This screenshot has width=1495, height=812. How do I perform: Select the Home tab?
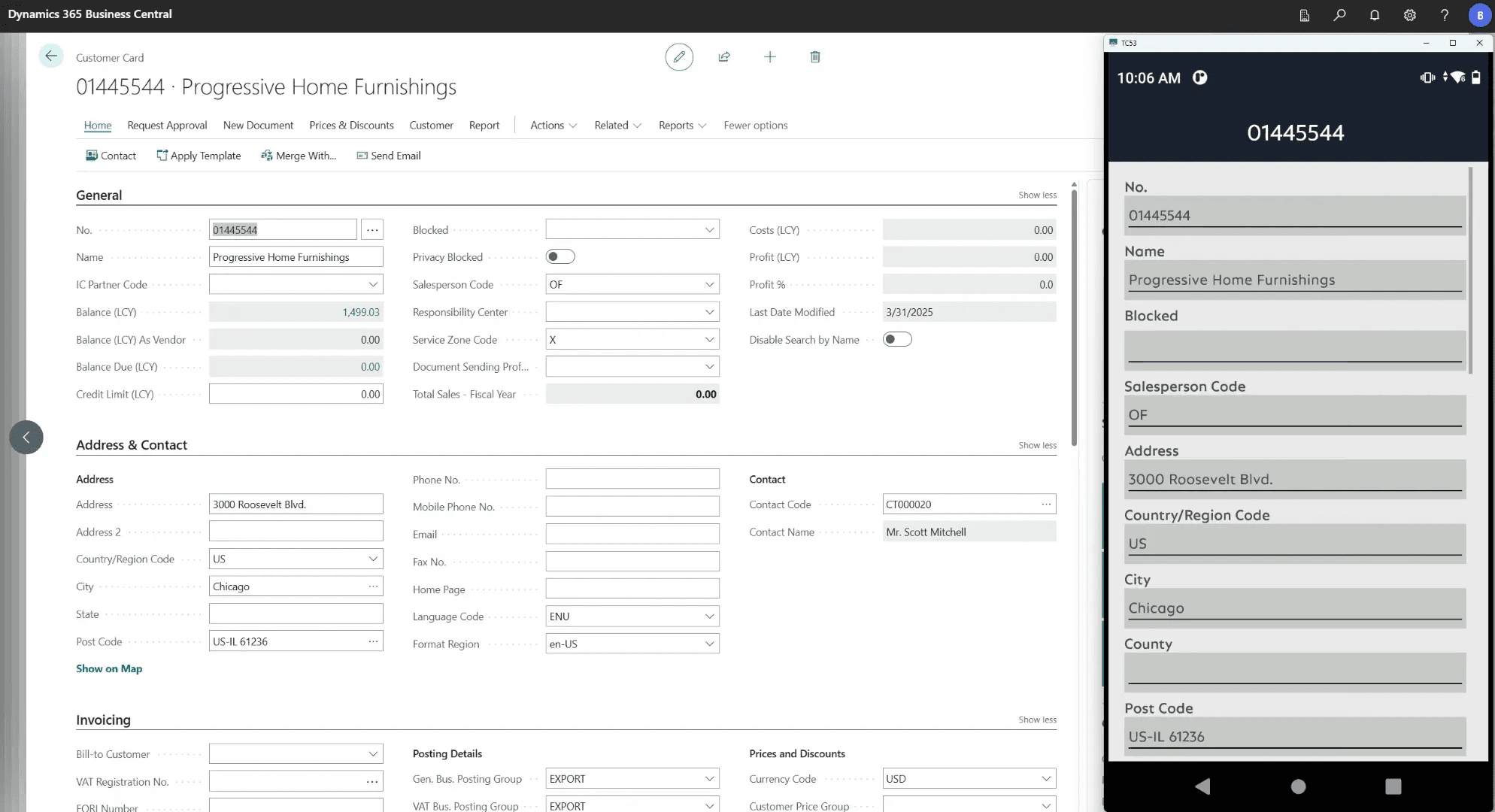(x=98, y=126)
